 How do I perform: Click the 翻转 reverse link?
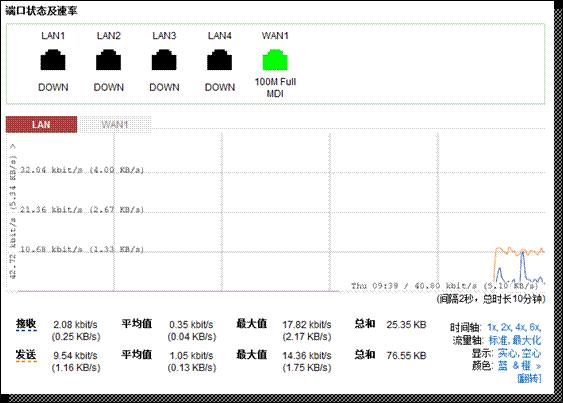pyautogui.click(x=529, y=378)
